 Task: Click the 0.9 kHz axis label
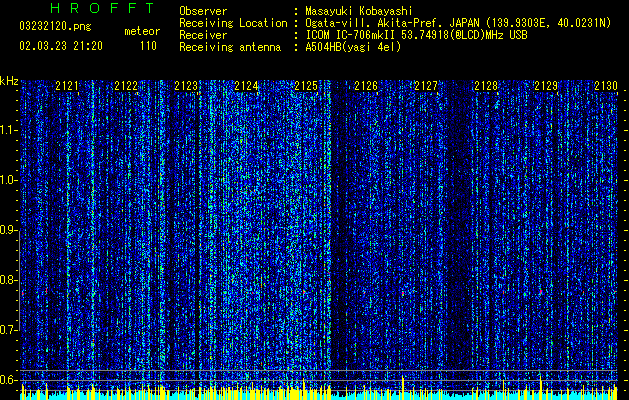pos(9,230)
